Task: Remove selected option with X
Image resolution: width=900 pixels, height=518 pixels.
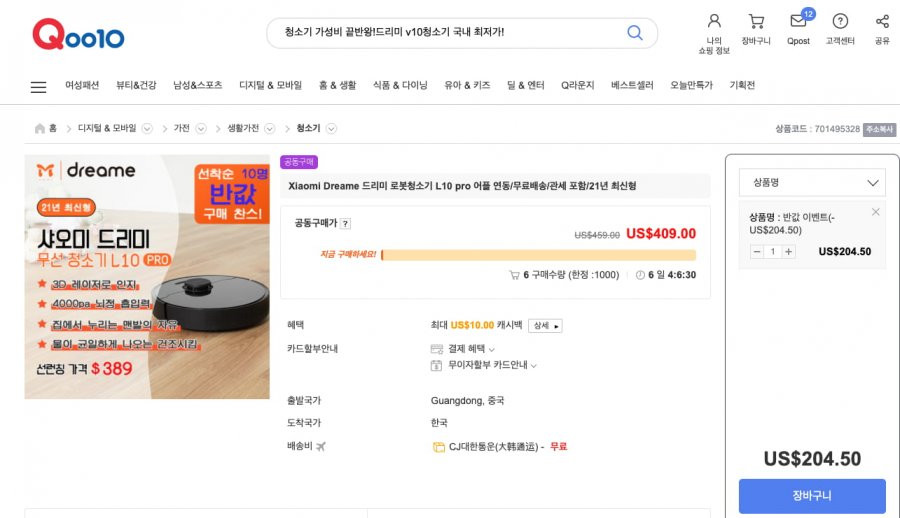Action: click(875, 212)
